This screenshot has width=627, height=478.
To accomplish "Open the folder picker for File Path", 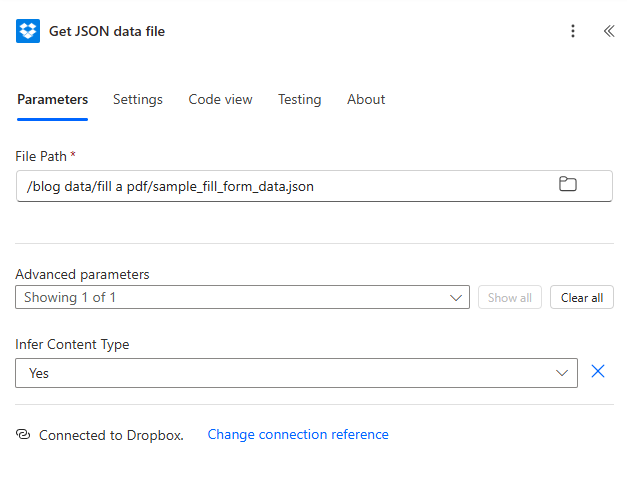I will (568, 184).
